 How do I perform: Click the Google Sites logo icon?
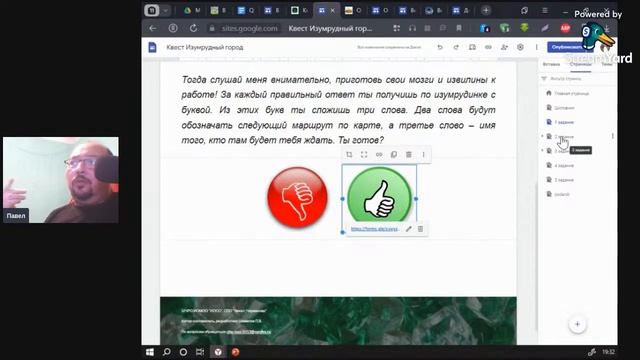152,47
